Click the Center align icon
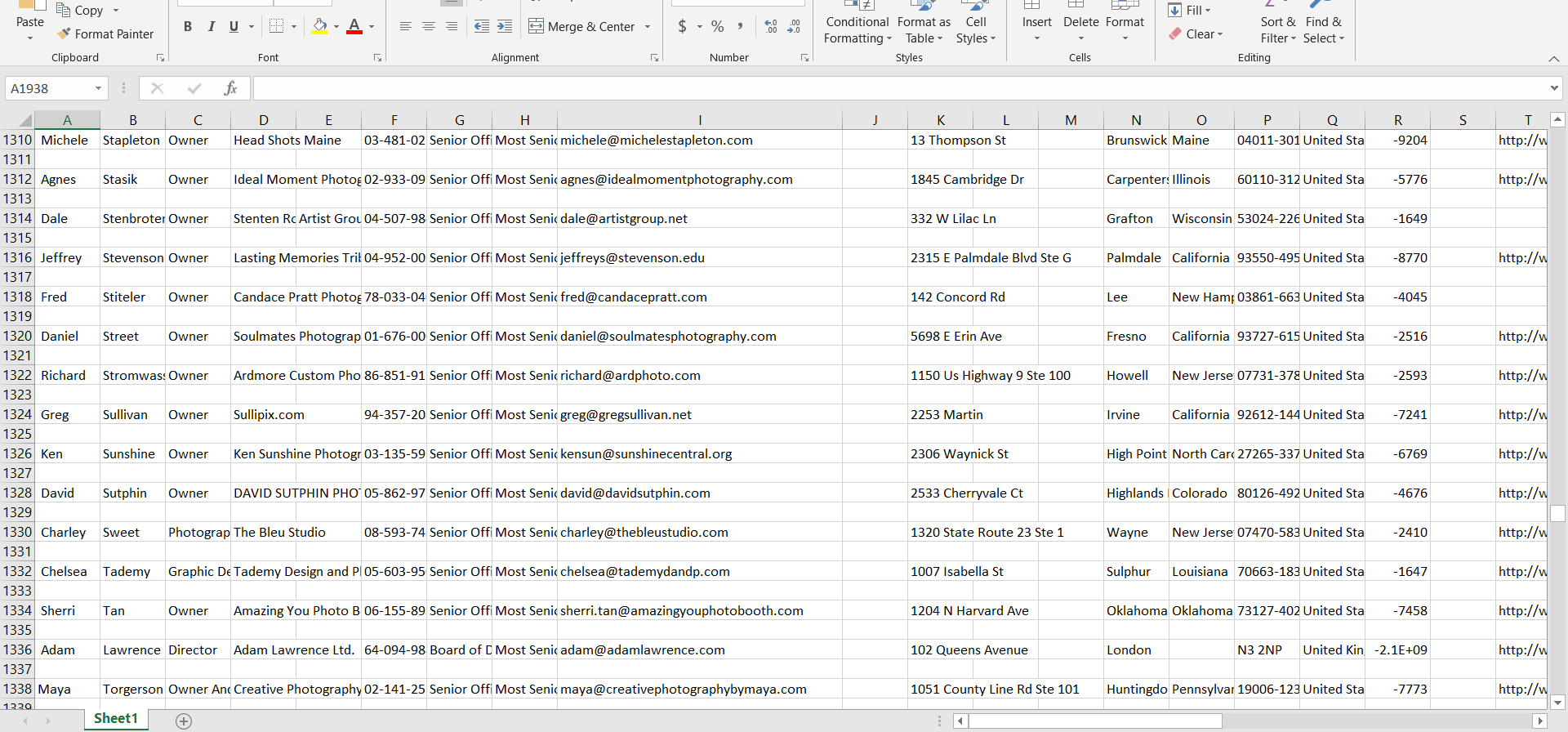Screen dimensions: 1568x732 point(428,27)
